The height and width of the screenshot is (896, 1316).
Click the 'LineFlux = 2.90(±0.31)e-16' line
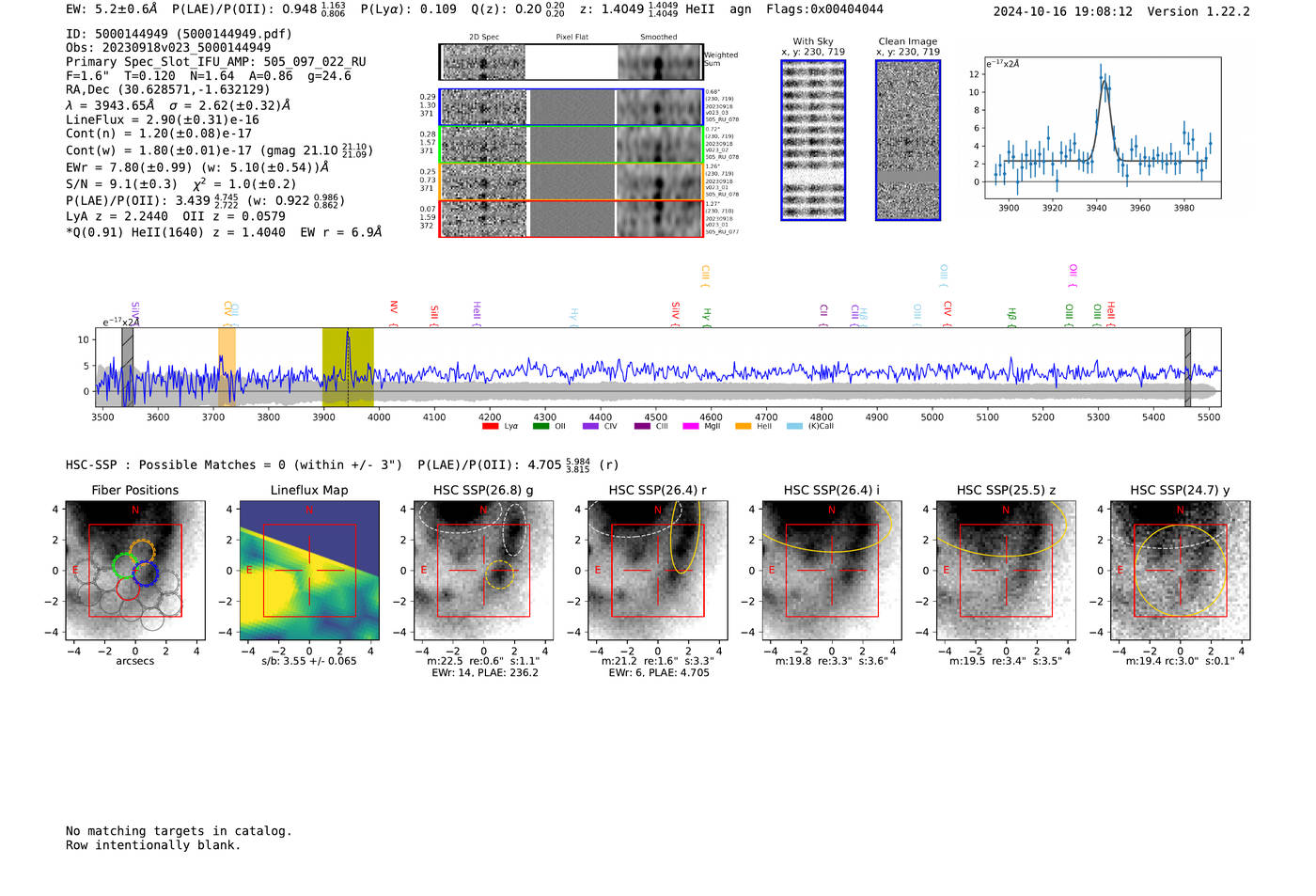(163, 120)
